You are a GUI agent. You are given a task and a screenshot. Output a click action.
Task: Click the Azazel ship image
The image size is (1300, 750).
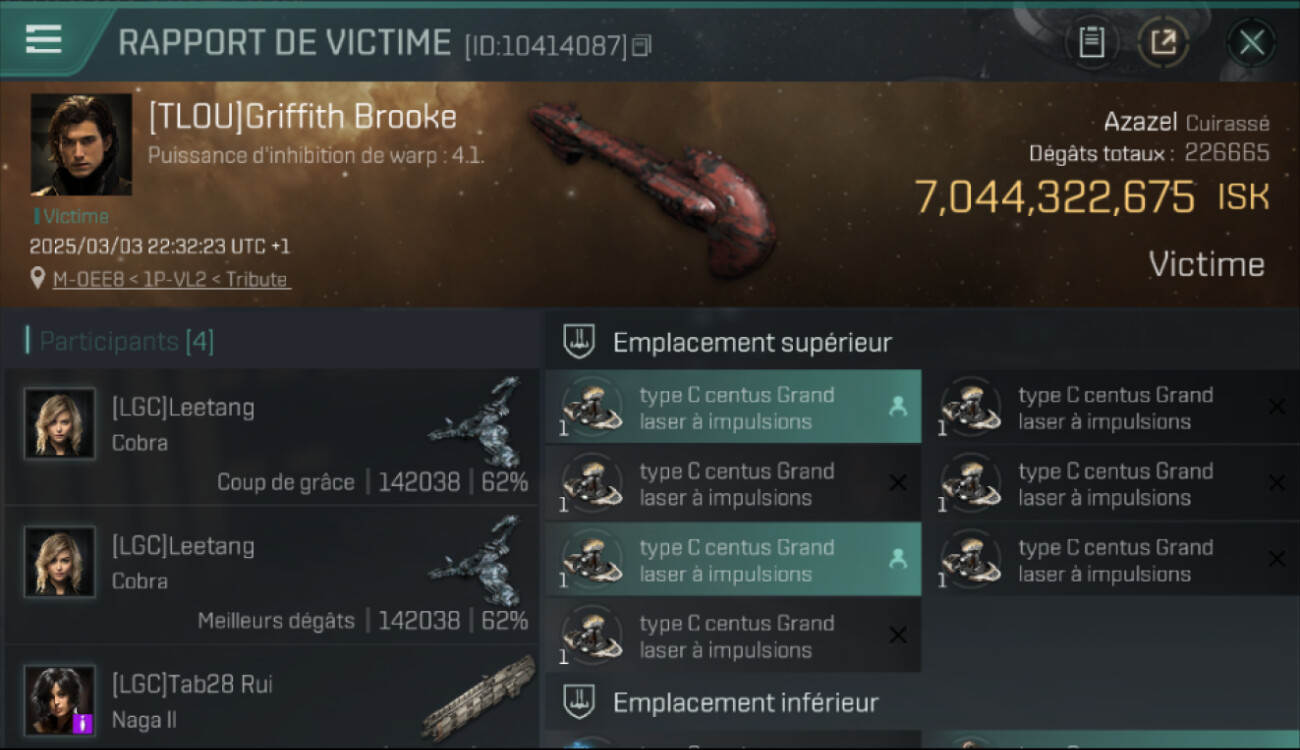[x=653, y=186]
